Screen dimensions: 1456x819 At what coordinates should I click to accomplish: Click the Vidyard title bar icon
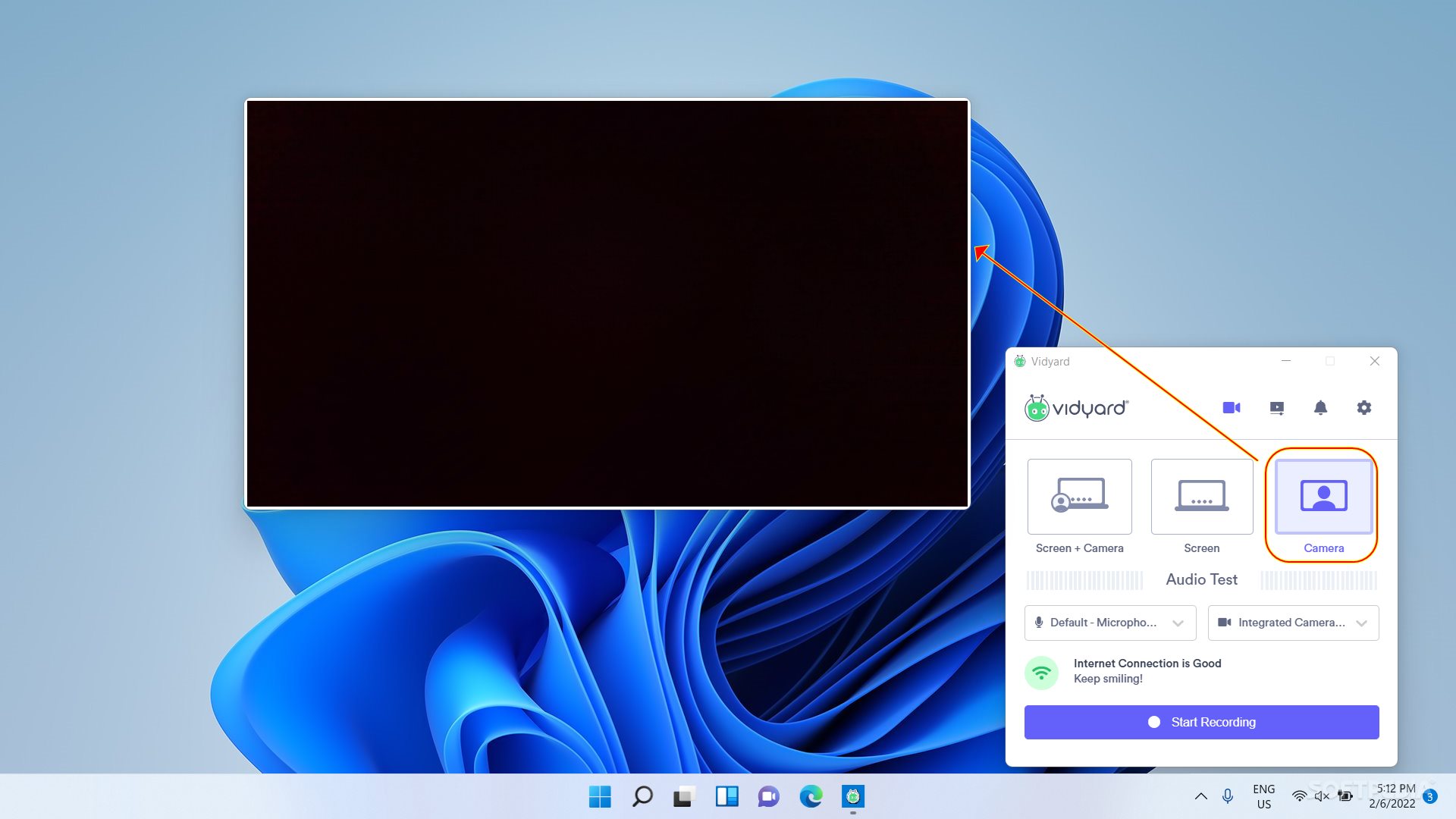click(1020, 361)
